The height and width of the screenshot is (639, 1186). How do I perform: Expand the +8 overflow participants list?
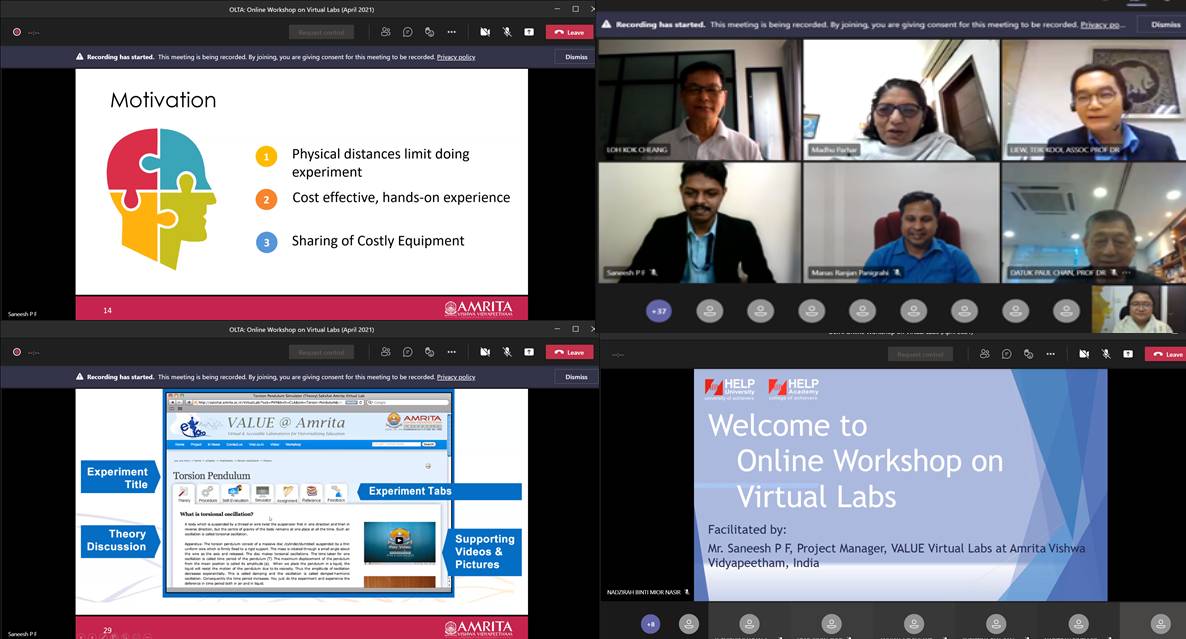[x=651, y=624]
